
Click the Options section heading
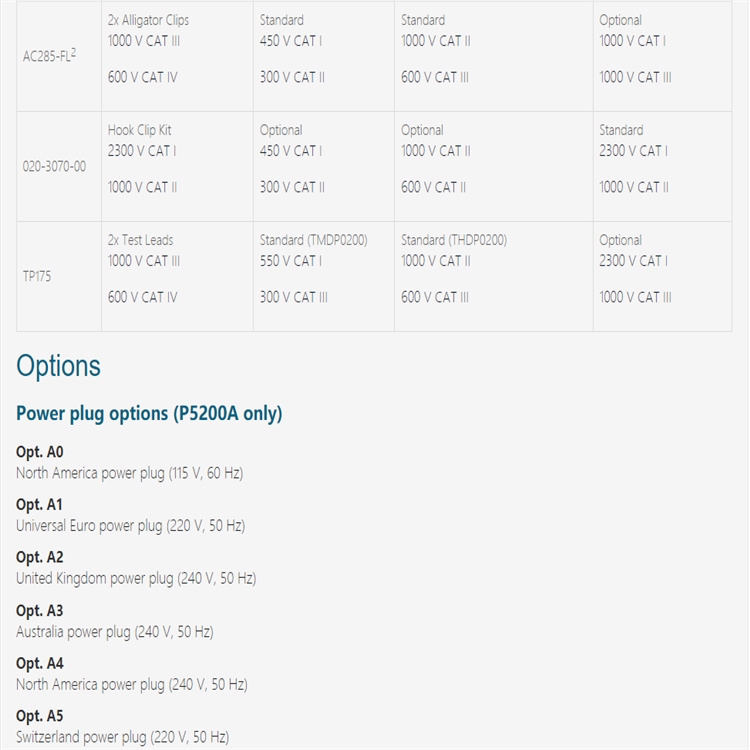pyautogui.click(x=59, y=366)
